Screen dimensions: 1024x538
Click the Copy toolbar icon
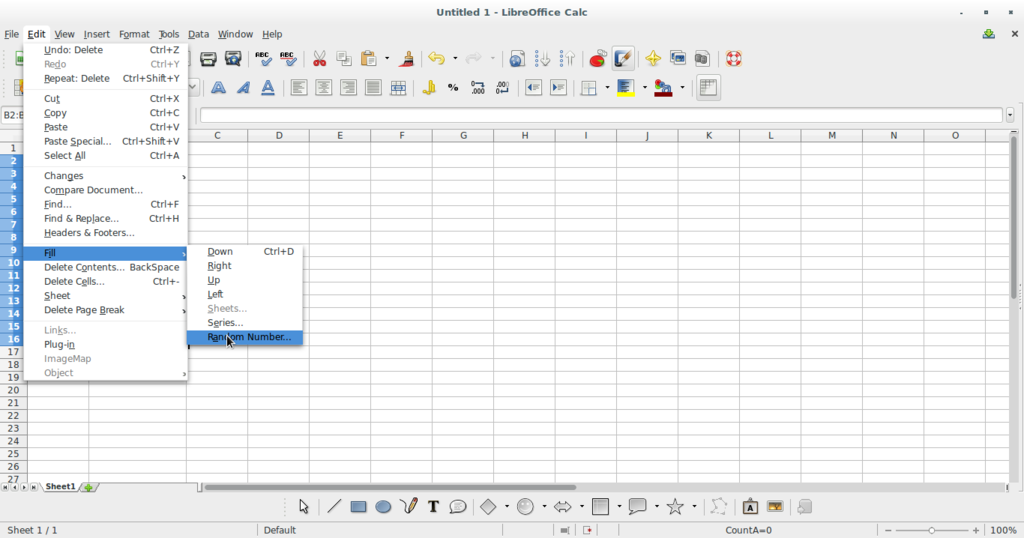coord(344,59)
